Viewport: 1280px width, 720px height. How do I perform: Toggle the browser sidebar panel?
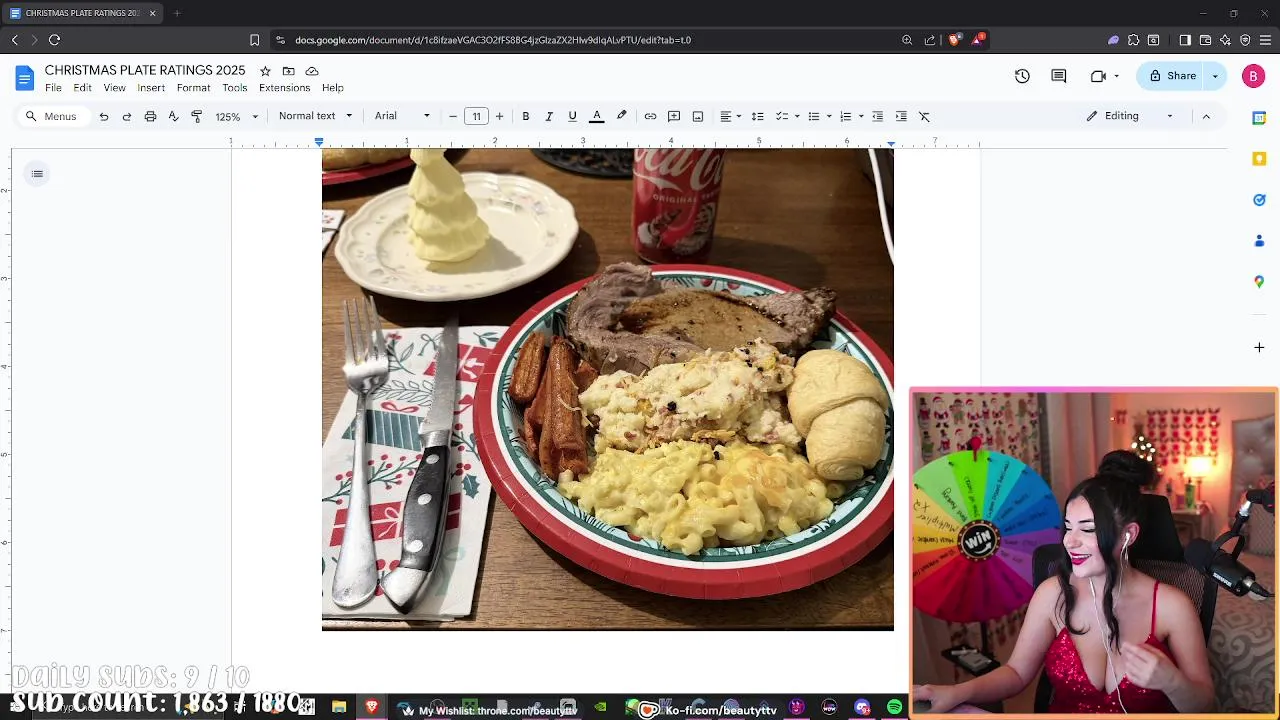pos(1185,40)
